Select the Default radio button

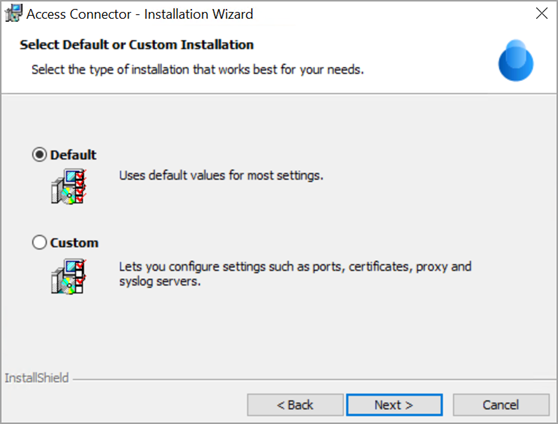(39, 155)
